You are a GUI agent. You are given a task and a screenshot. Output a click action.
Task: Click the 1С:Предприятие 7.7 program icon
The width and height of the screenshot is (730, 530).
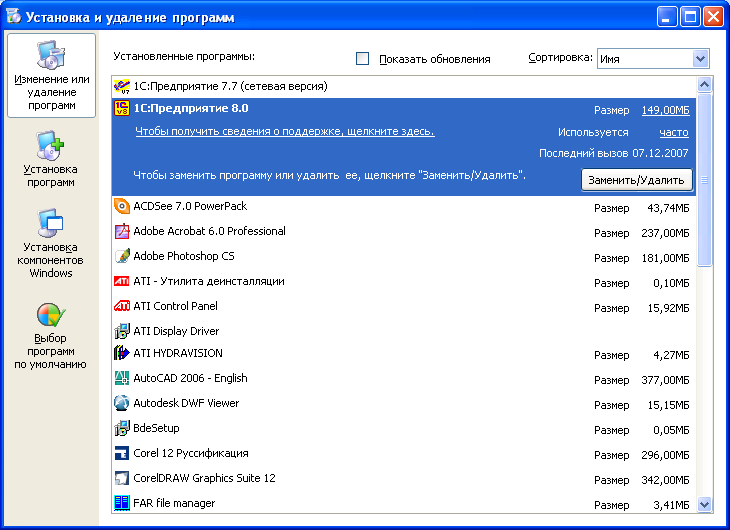pos(122,86)
